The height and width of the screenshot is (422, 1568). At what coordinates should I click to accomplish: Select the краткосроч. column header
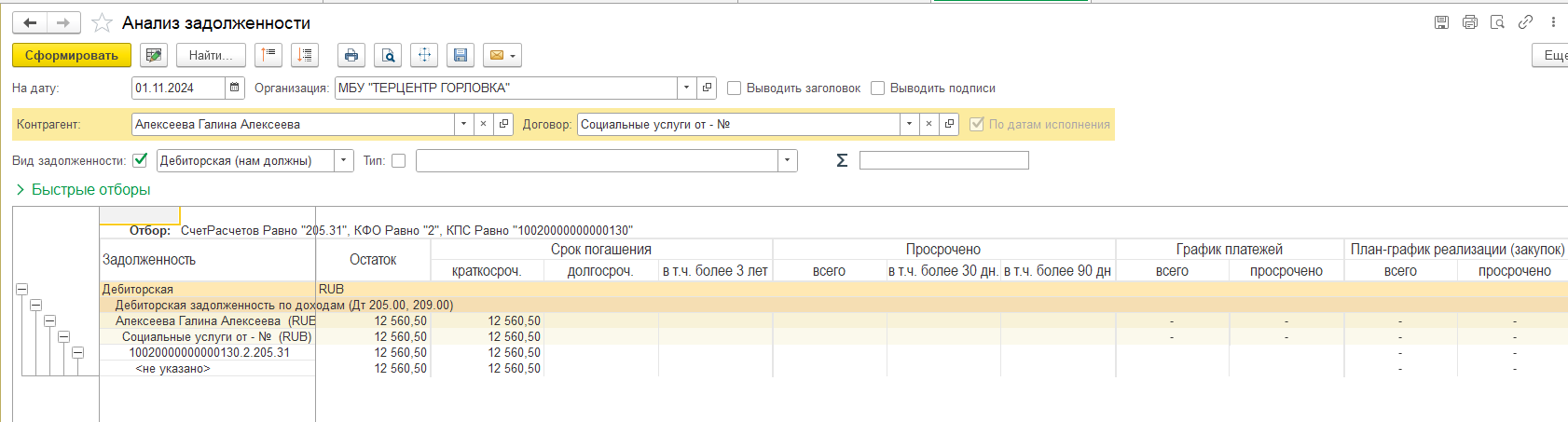pos(487,271)
